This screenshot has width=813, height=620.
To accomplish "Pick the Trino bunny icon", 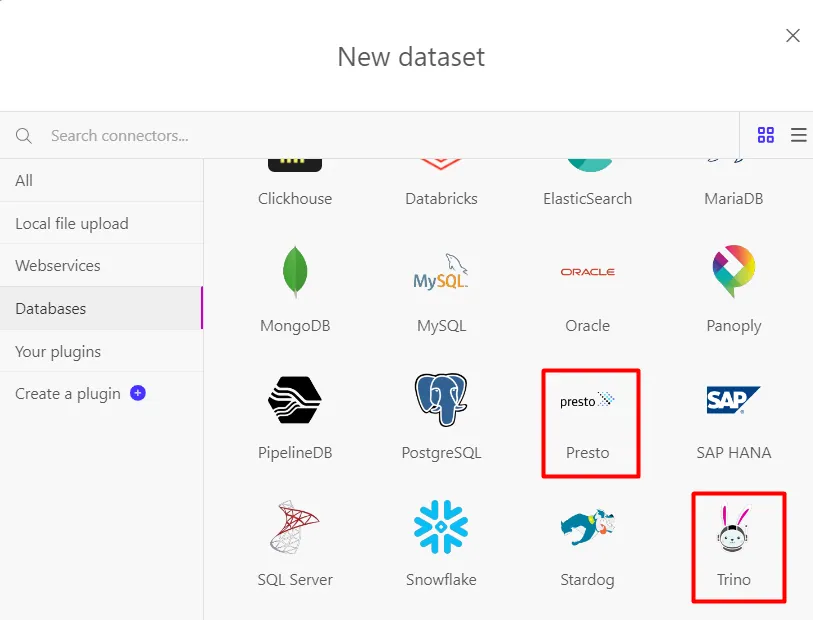I will pos(734,529).
